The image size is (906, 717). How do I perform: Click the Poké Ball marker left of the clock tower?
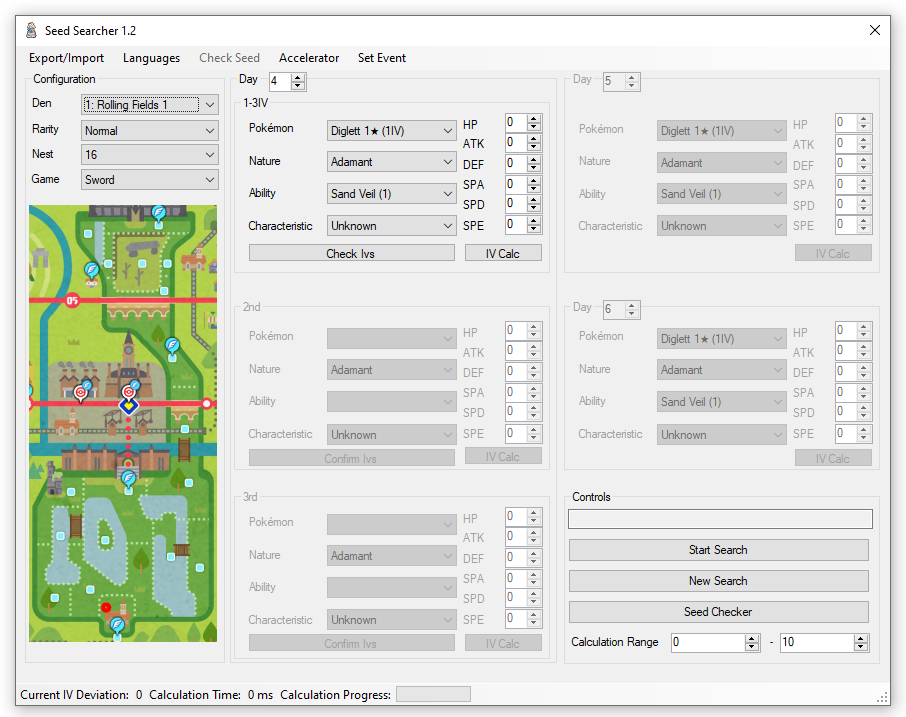81,393
